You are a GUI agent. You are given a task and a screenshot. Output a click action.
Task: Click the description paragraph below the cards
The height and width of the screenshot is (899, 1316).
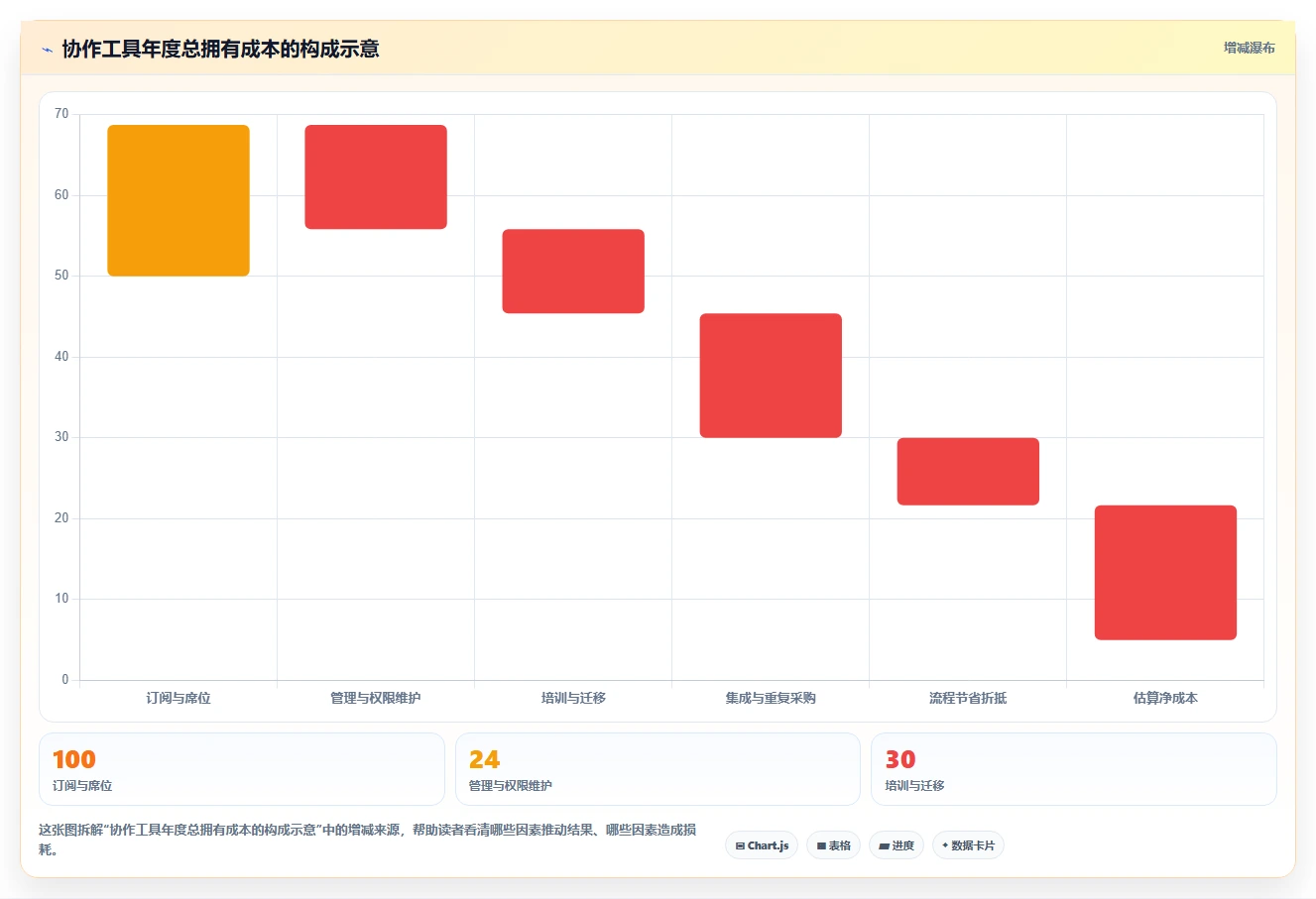click(367, 840)
